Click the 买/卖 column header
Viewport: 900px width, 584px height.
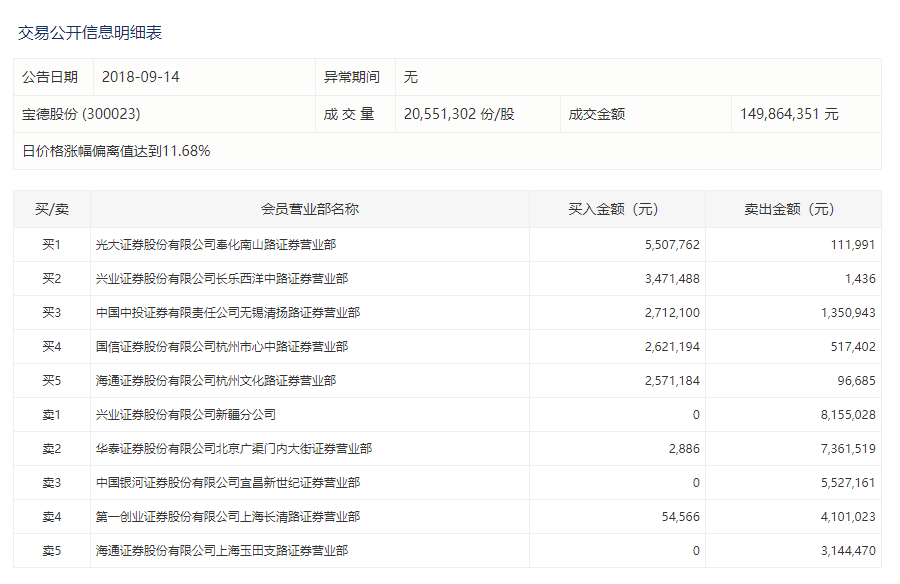click(51, 210)
